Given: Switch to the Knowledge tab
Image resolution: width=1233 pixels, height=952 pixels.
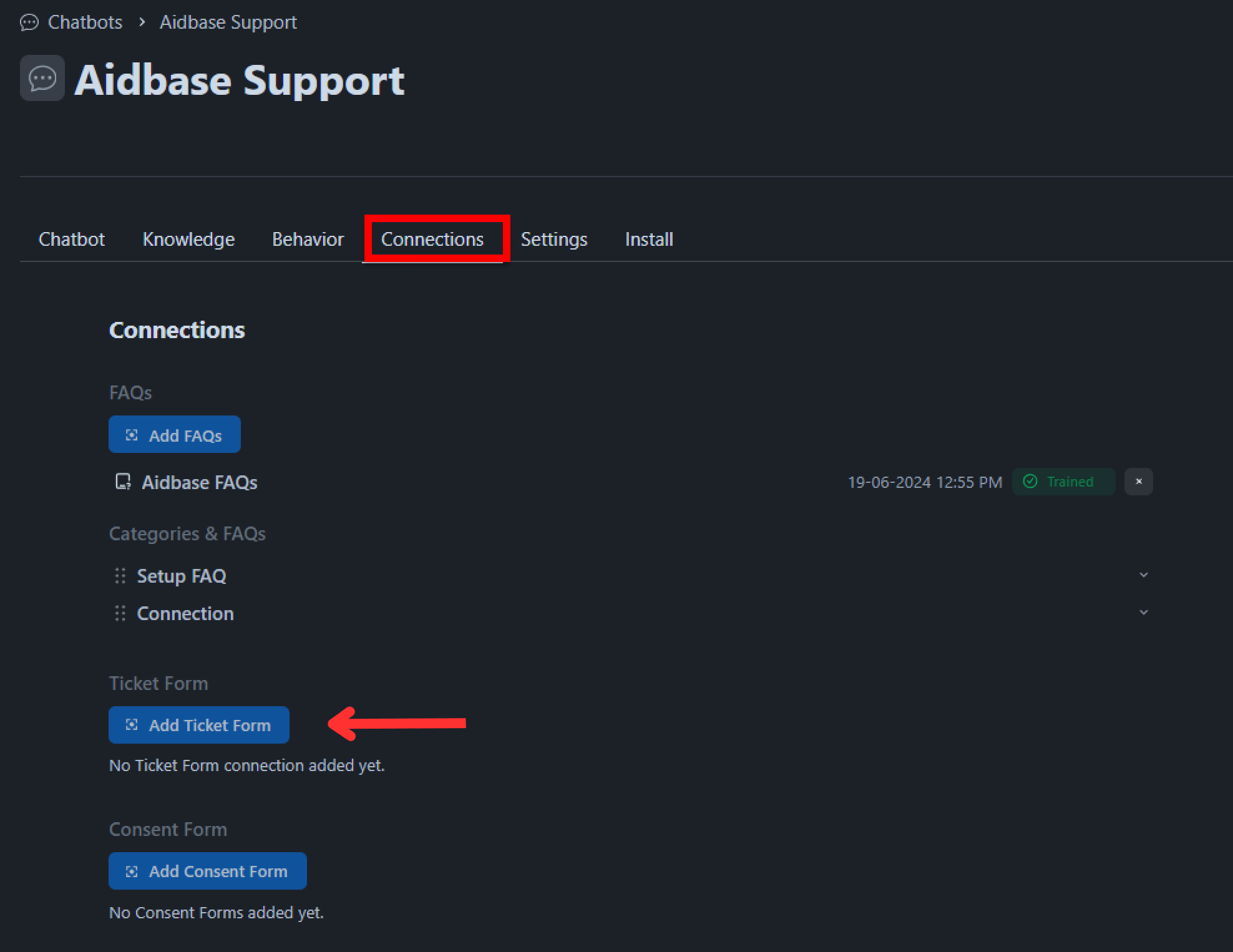Looking at the screenshot, I should pyautogui.click(x=188, y=239).
